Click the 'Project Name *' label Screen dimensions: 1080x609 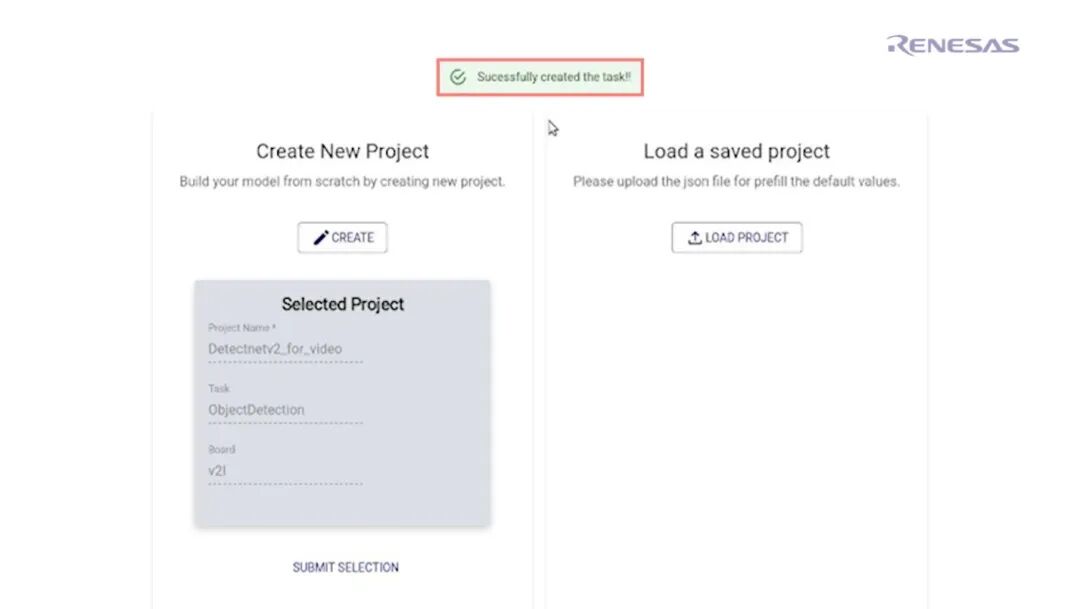(x=242, y=328)
